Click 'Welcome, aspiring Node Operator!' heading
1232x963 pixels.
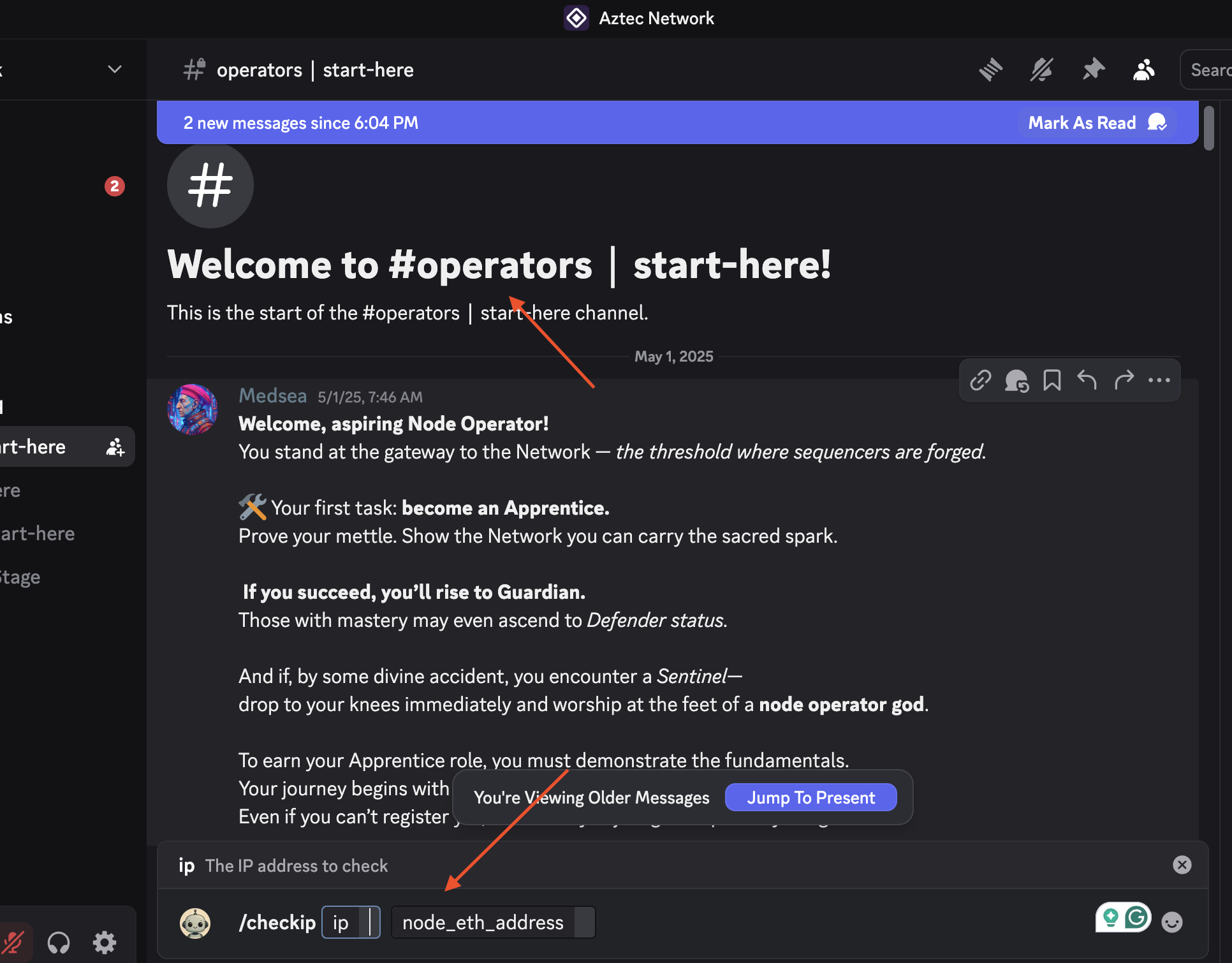click(393, 423)
